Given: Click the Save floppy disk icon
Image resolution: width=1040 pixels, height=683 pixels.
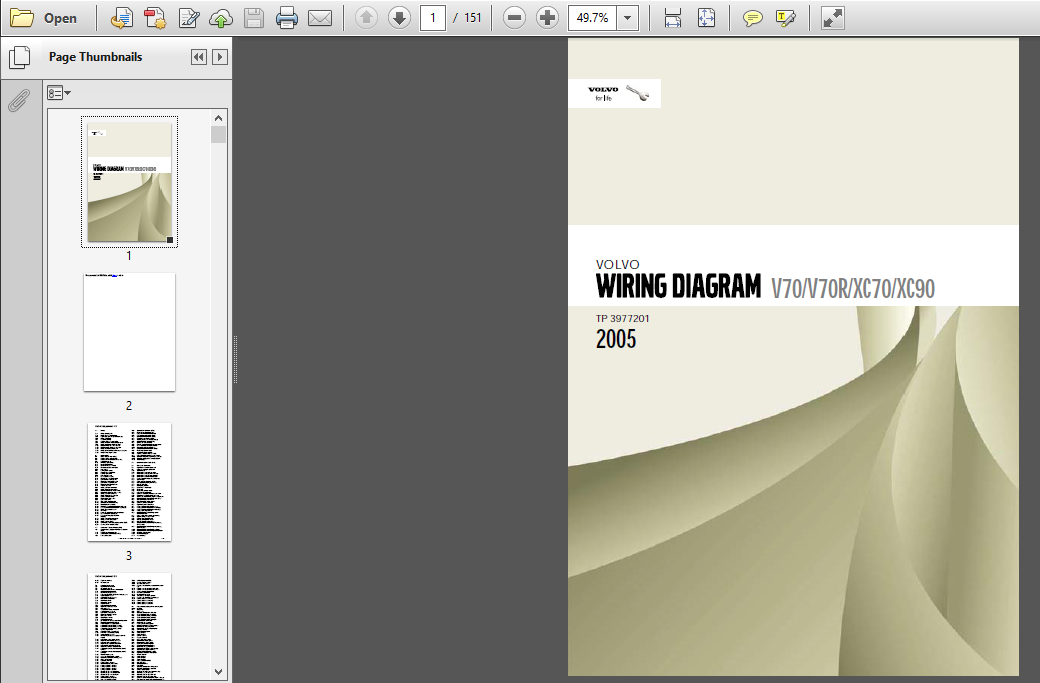Looking at the screenshot, I should tap(254, 18).
